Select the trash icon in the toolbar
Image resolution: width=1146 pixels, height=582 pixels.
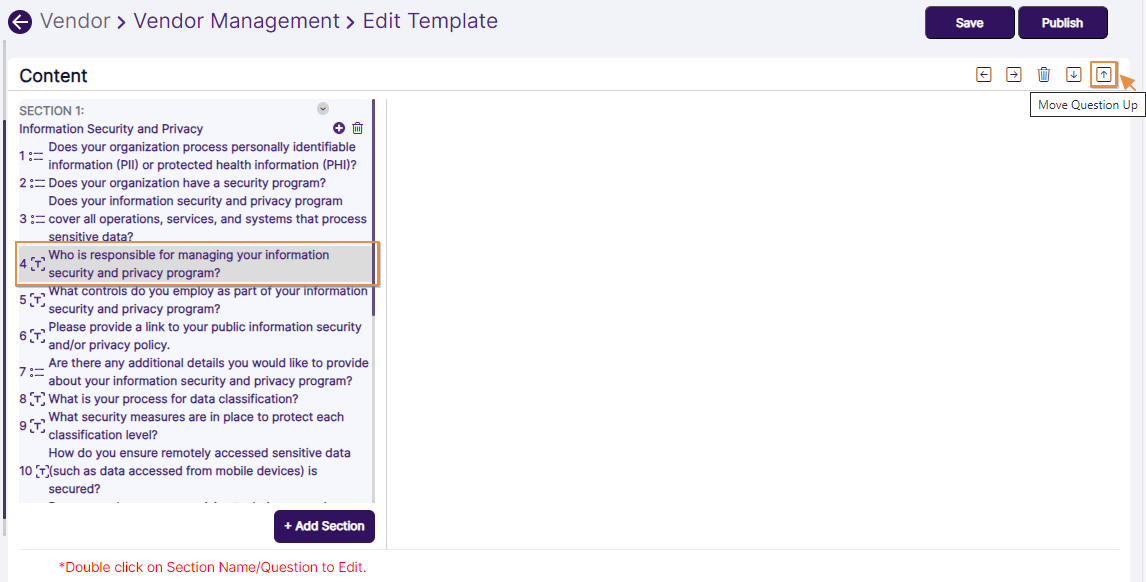coord(1043,74)
